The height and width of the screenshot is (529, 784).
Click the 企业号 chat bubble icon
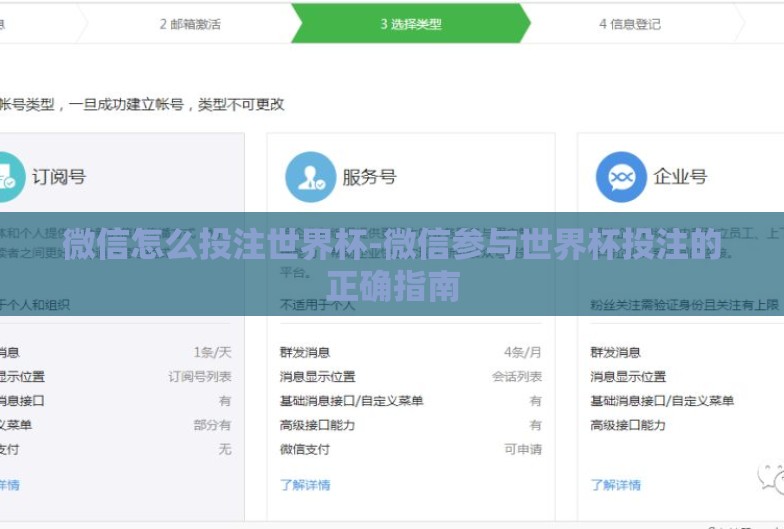[621, 177]
